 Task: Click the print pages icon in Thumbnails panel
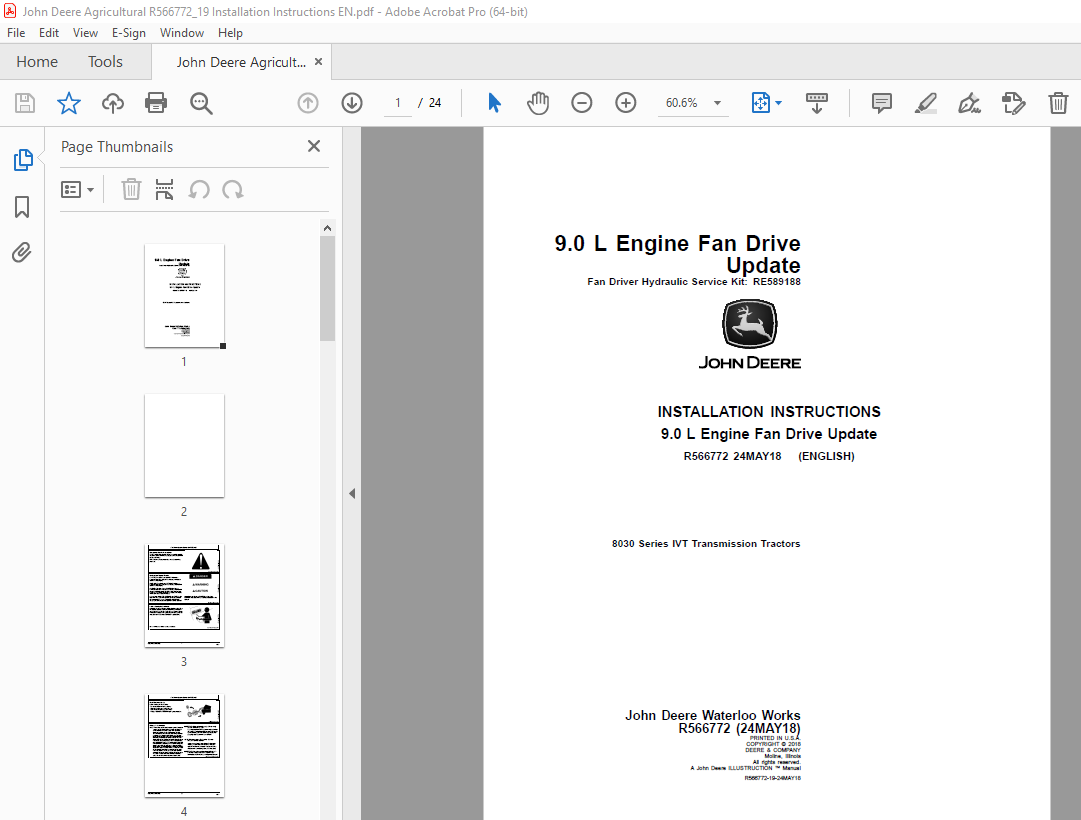(164, 190)
